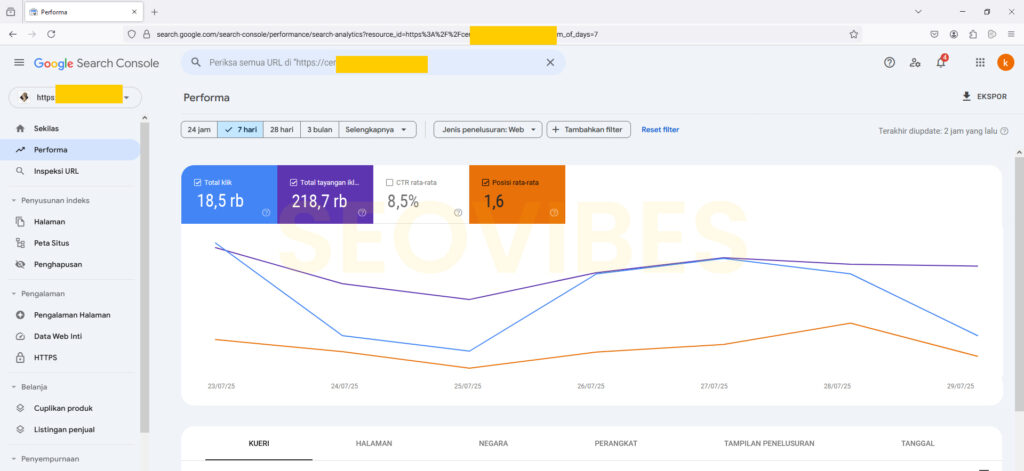Viewport: 1024px width, 471px height.
Task: Open the notifications bell icon
Action: [940, 63]
